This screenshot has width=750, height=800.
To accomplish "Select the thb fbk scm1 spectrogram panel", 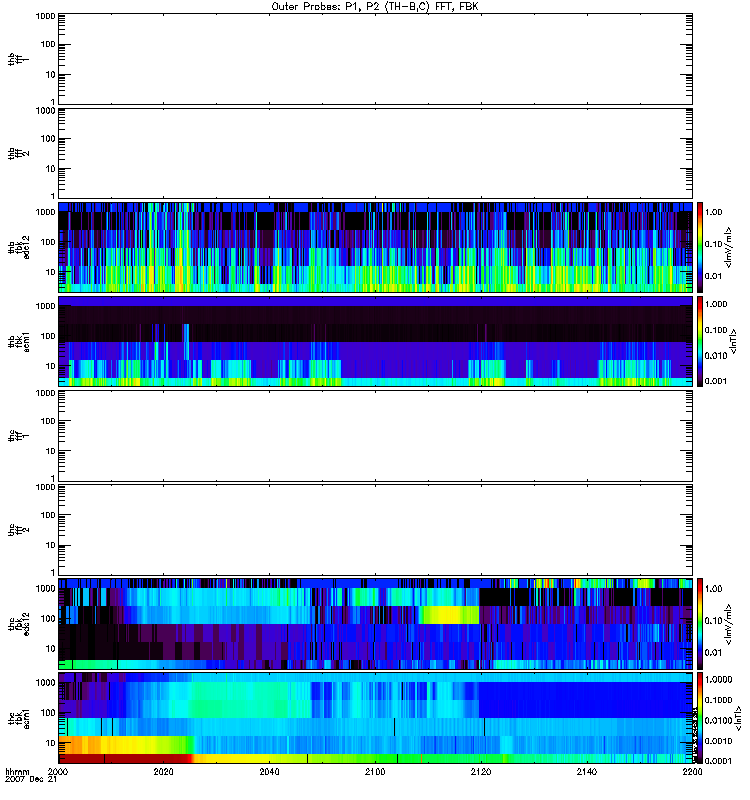I will (x=375, y=341).
